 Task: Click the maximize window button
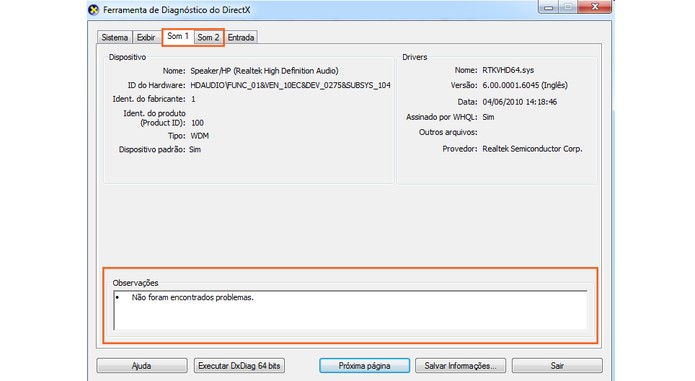pyautogui.click(x=568, y=7)
